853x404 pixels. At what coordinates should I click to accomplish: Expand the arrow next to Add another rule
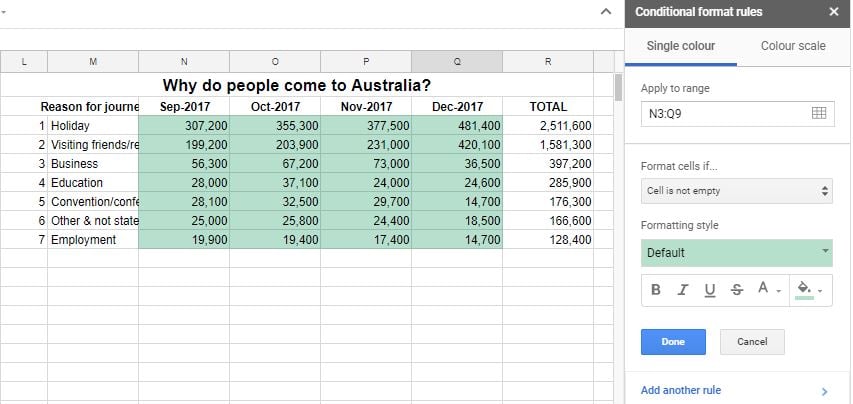(x=825, y=391)
